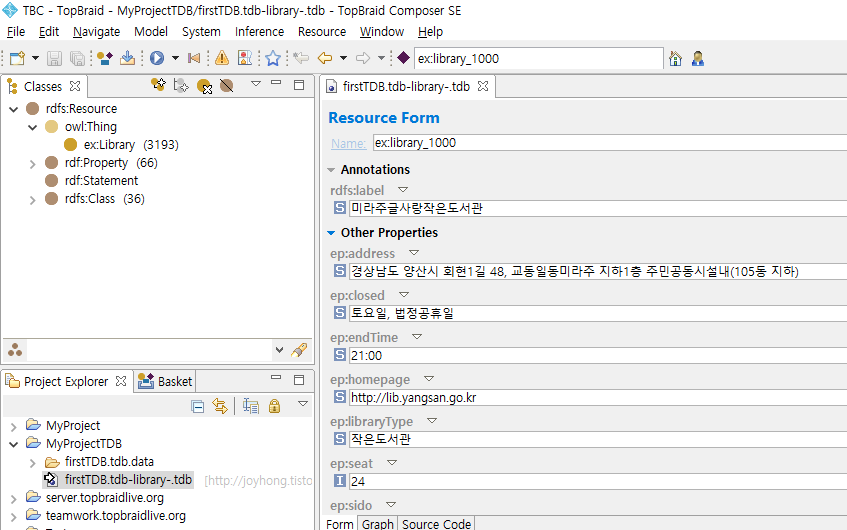This screenshot has width=847, height=530.
Task: Go back with yellow left arrow
Action: (x=325, y=58)
